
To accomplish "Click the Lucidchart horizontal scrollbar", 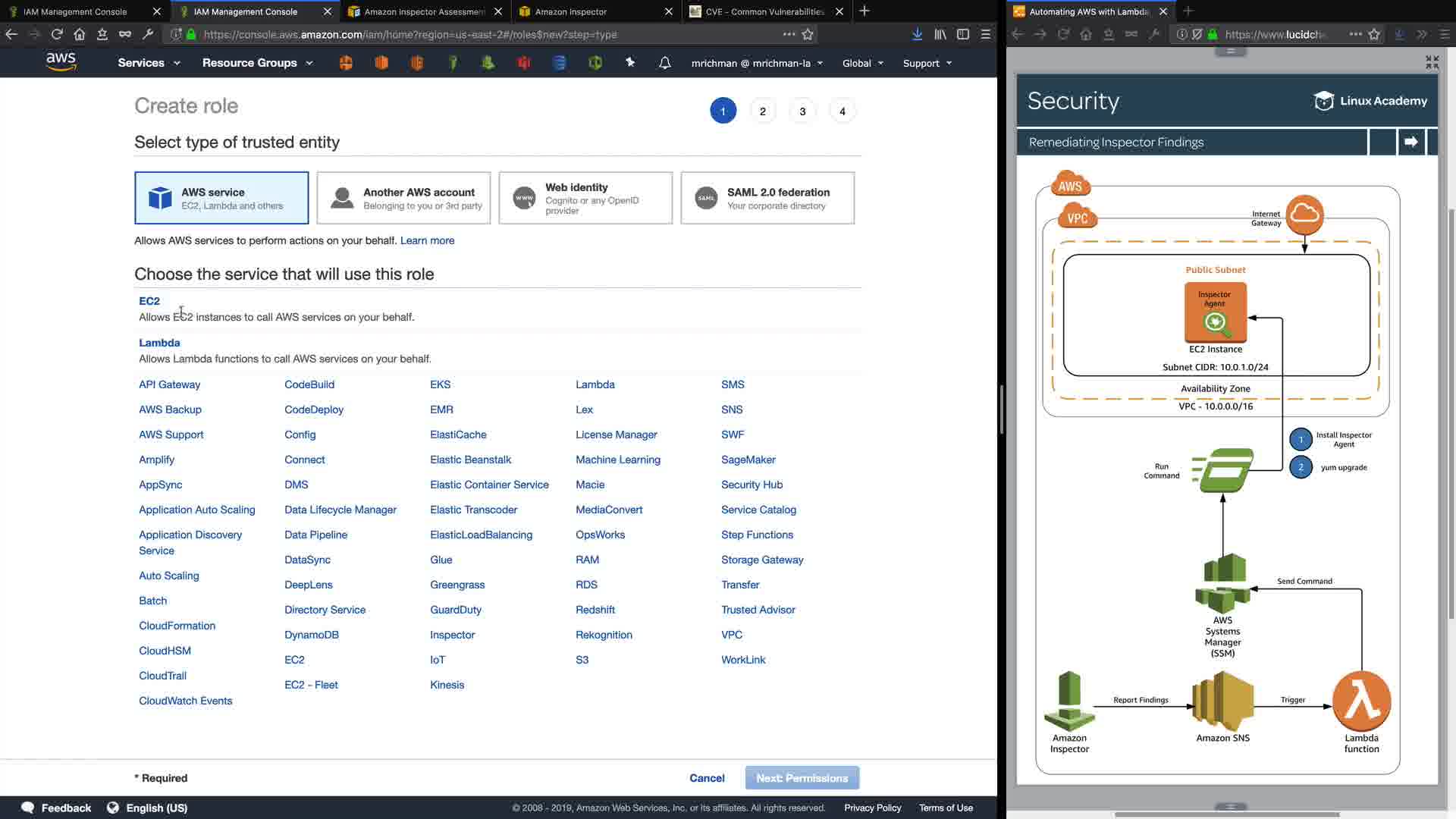I will click(x=1226, y=814).
